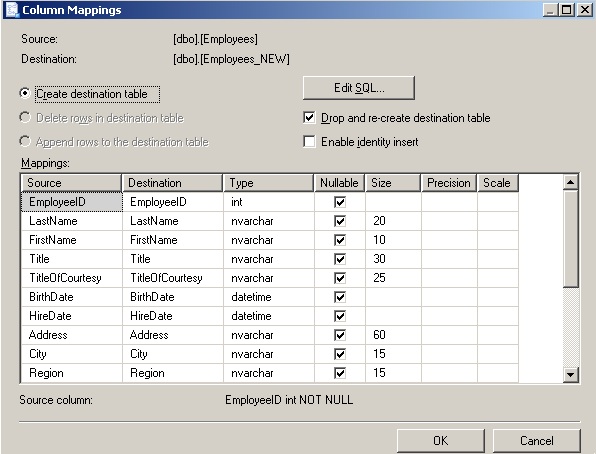Close the Column Mappings window
The width and height of the screenshot is (596, 454).
[585, 10]
